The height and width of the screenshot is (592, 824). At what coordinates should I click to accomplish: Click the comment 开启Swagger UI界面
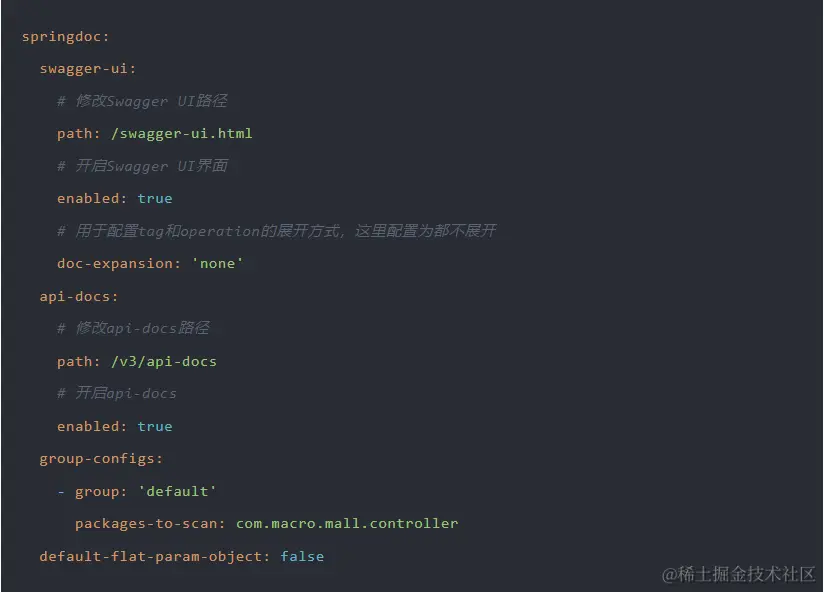click(142, 166)
